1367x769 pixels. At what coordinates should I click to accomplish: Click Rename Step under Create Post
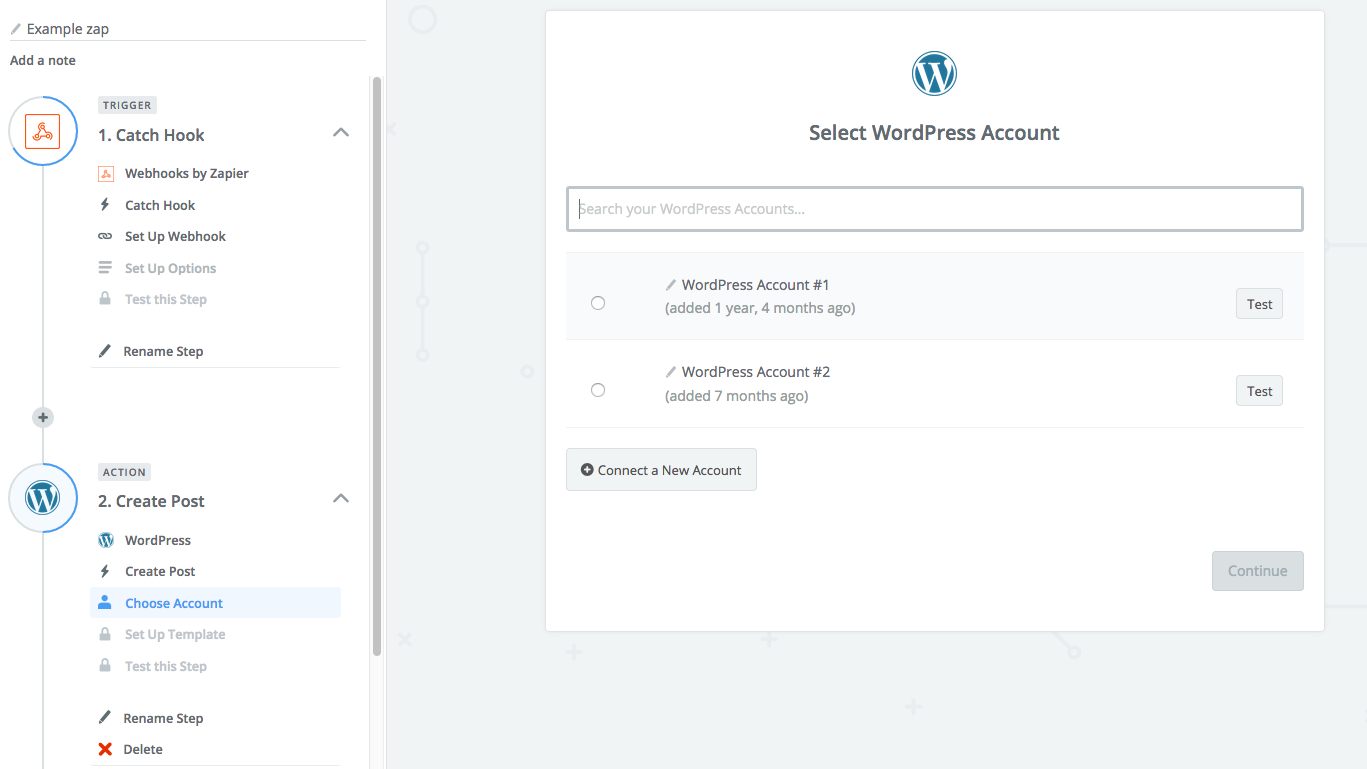(x=163, y=718)
